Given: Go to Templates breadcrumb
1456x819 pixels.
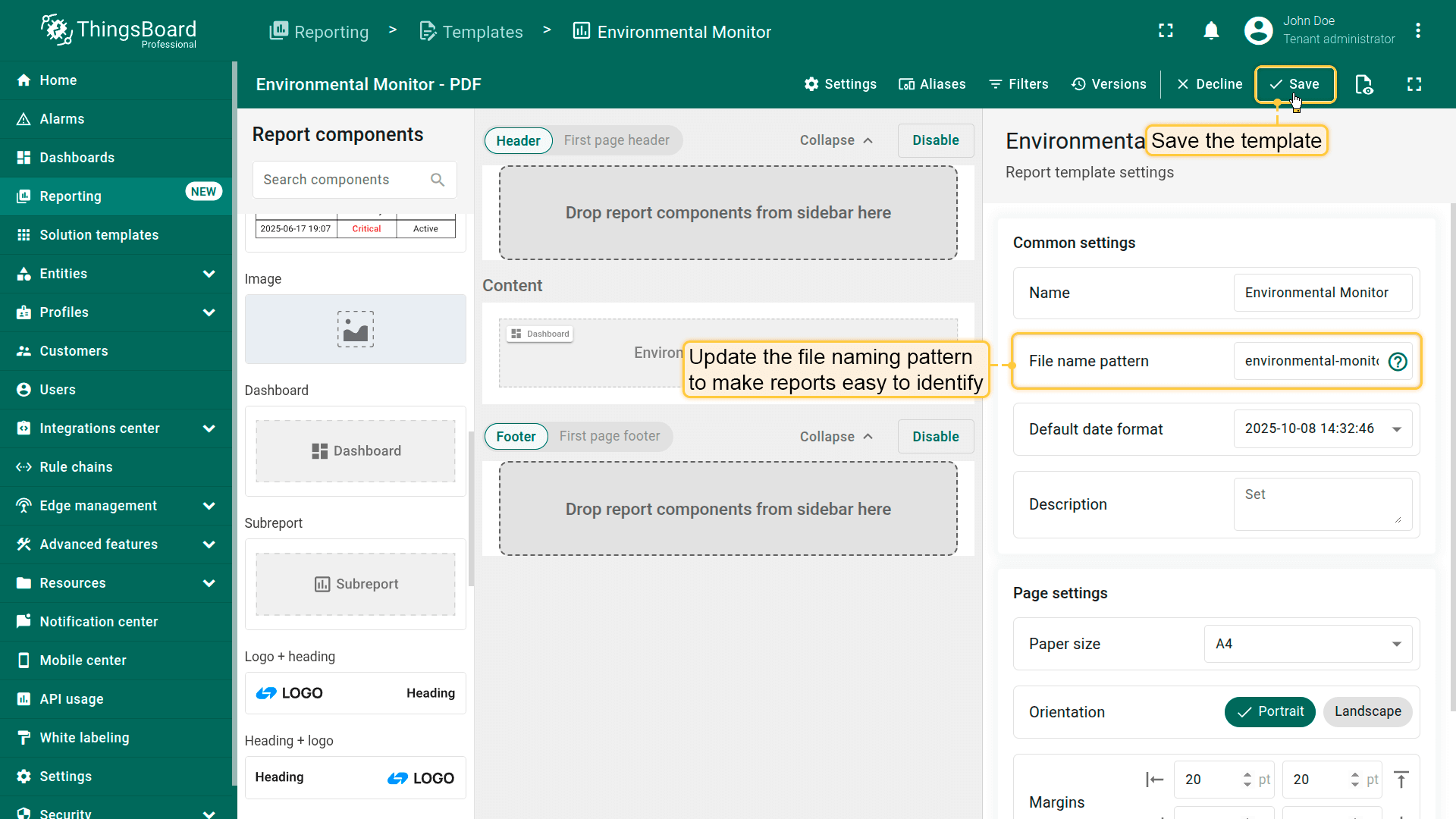Looking at the screenshot, I should click(472, 32).
